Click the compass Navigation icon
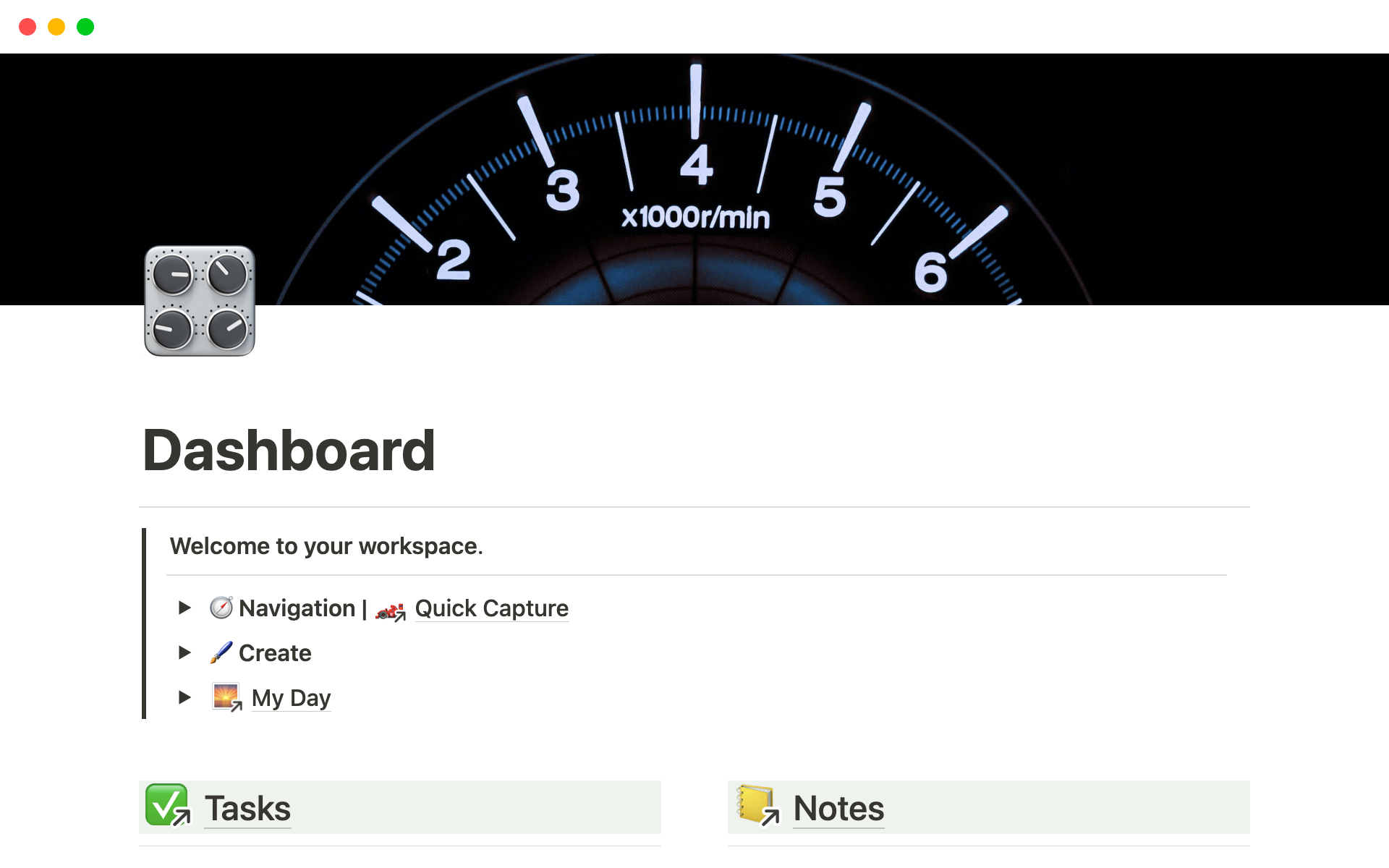The width and height of the screenshot is (1389, 868). 221,608
